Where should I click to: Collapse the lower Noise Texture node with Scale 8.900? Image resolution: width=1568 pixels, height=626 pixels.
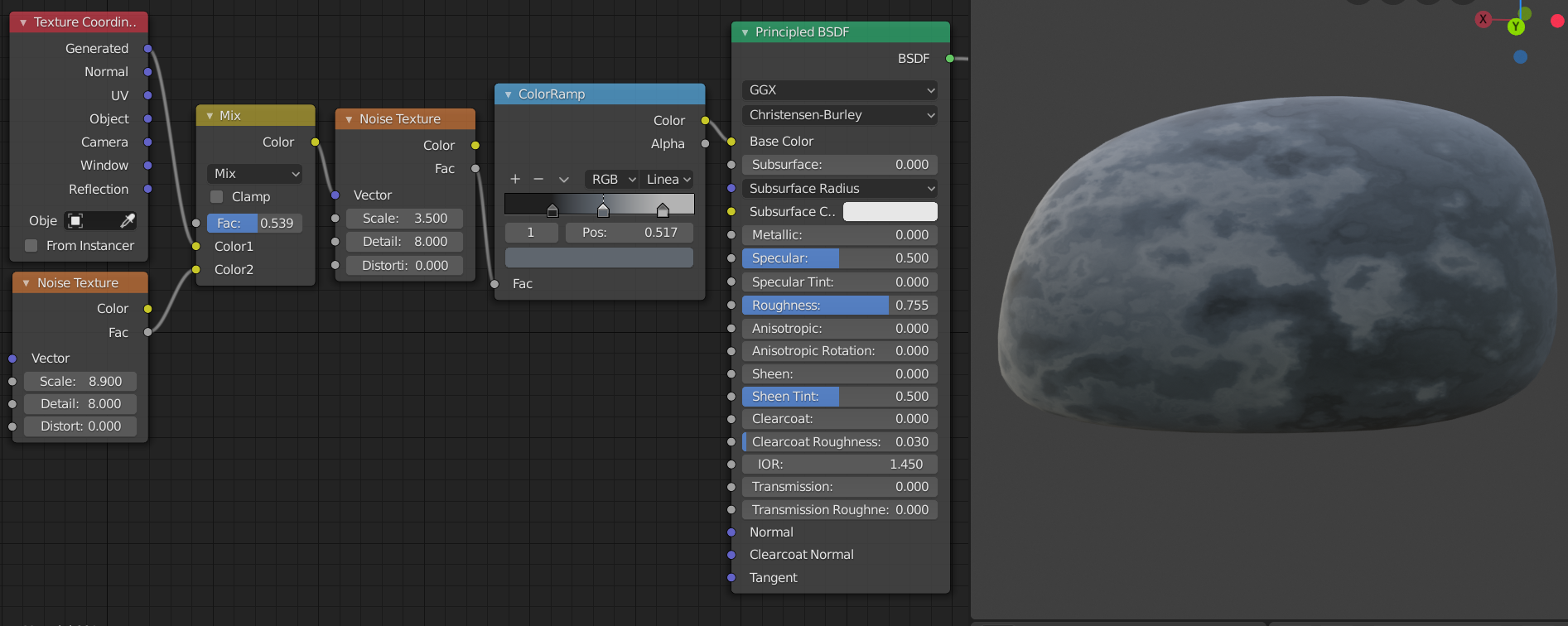click(27, 283)
